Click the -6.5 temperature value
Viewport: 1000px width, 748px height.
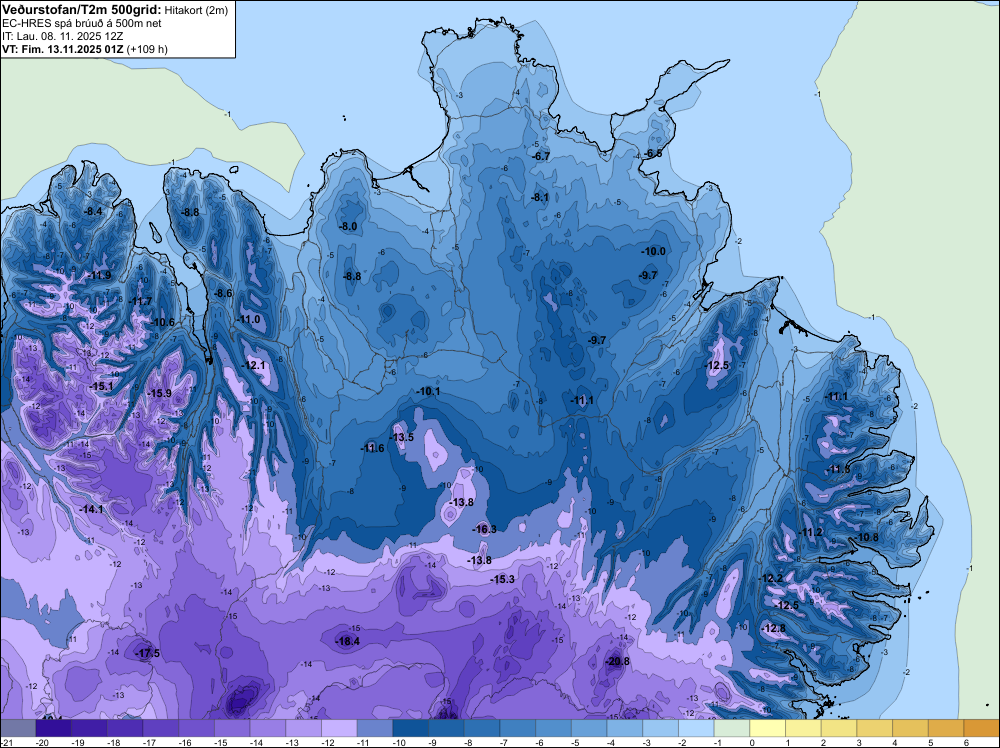click(652, 153)
